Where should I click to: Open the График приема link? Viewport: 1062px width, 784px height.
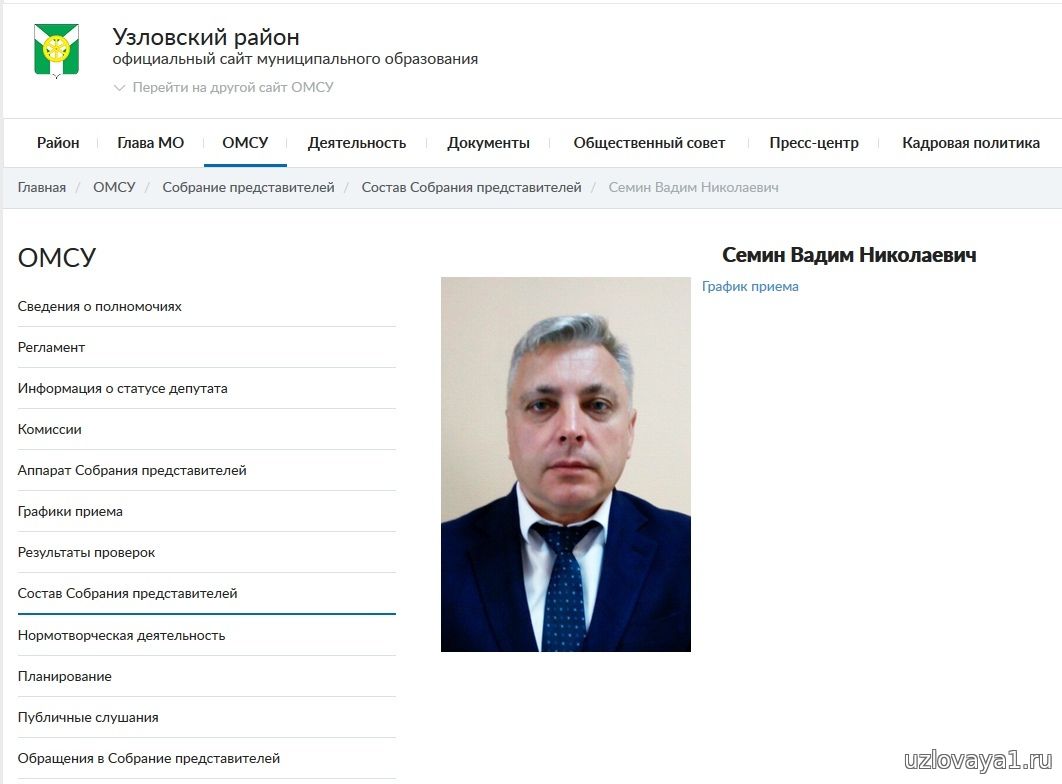750,286
